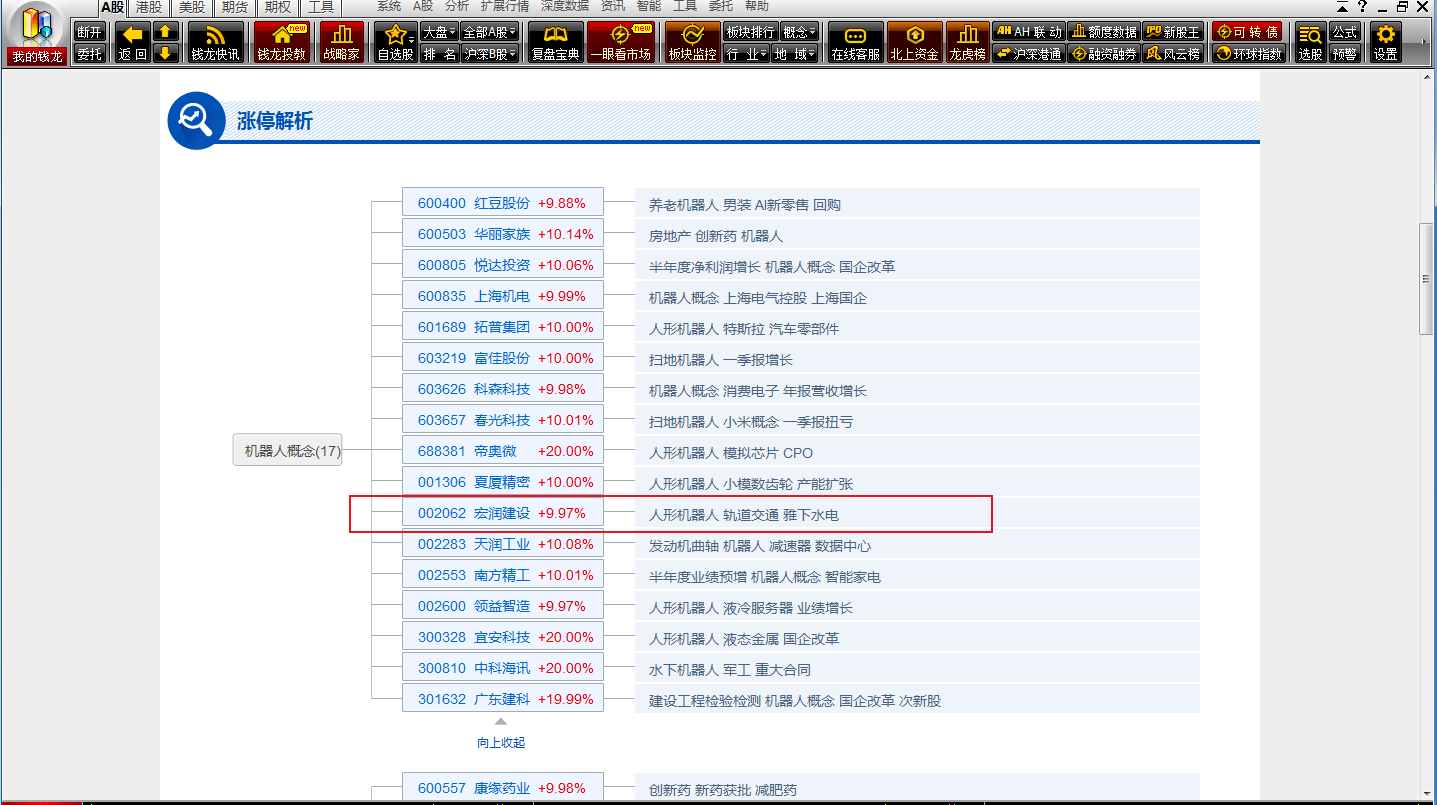Click the down arrow toolbar button
The width and height of the screenshot is (1437, 805).
click(x=166, y=53)
